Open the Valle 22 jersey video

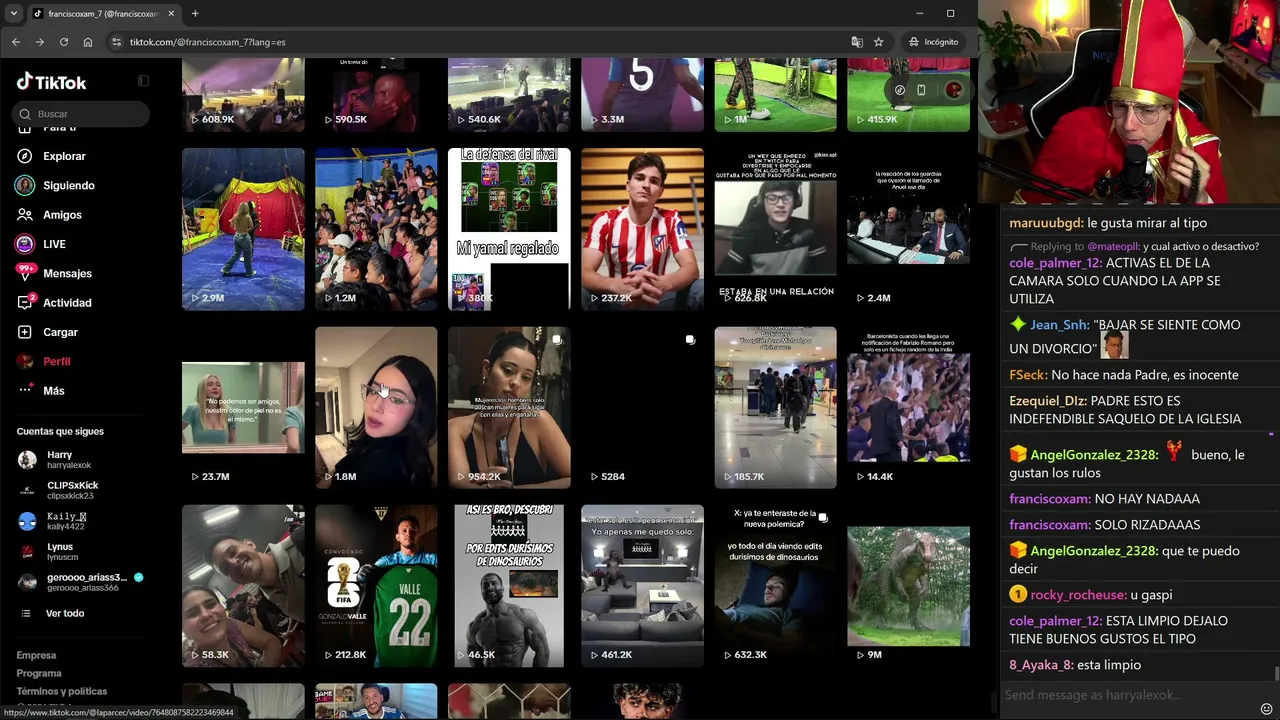[376, 586]
